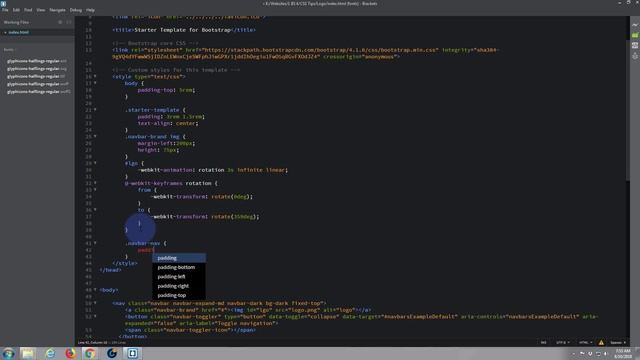640x360 pixels.
Task: Collapse .navbar-brand img fold at line 25
Action: tap(96, 136)
